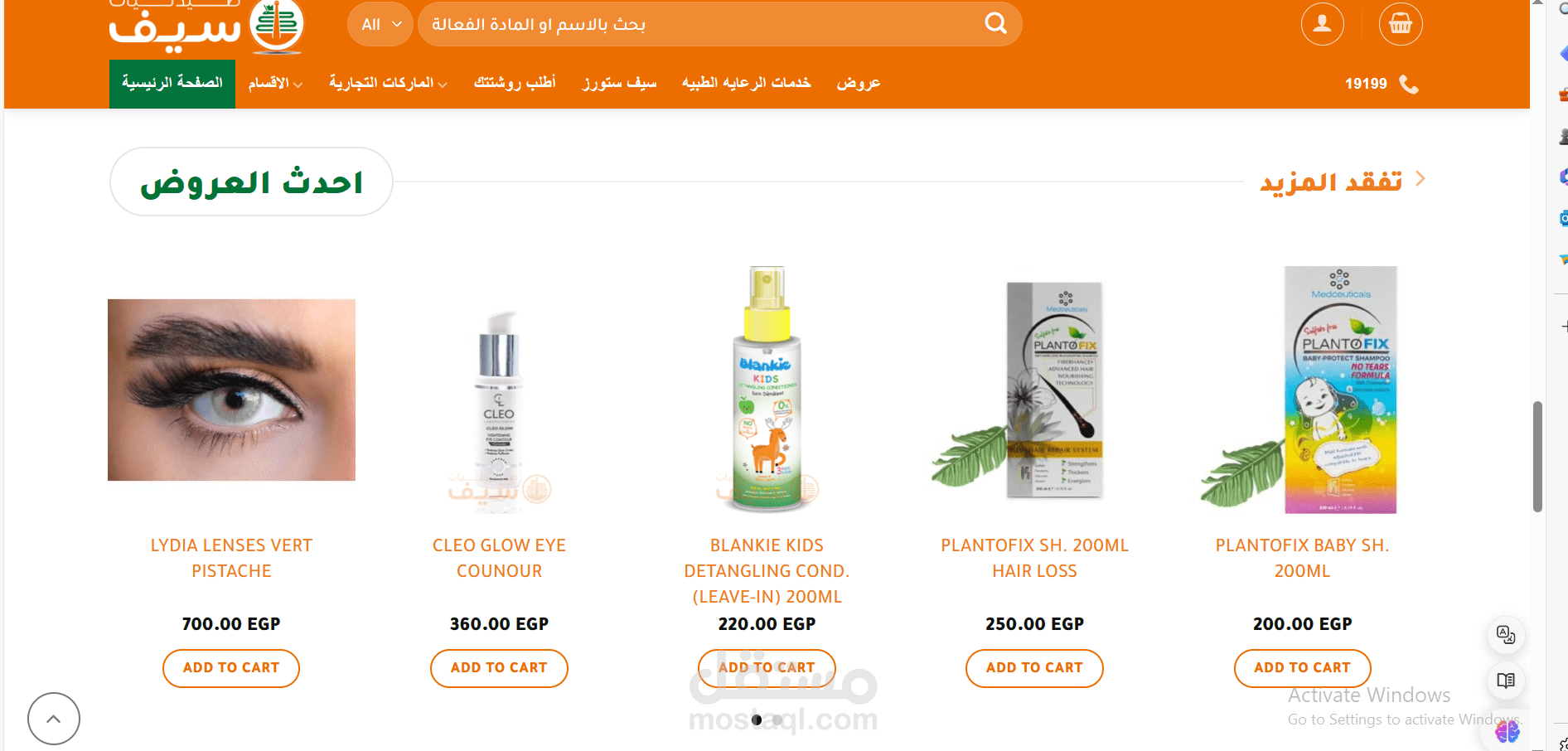The width and height of the screenshot is (1568, 751).
Task: Click the scroll-to-top arrow circle button
Action: [x=54, y=719]
